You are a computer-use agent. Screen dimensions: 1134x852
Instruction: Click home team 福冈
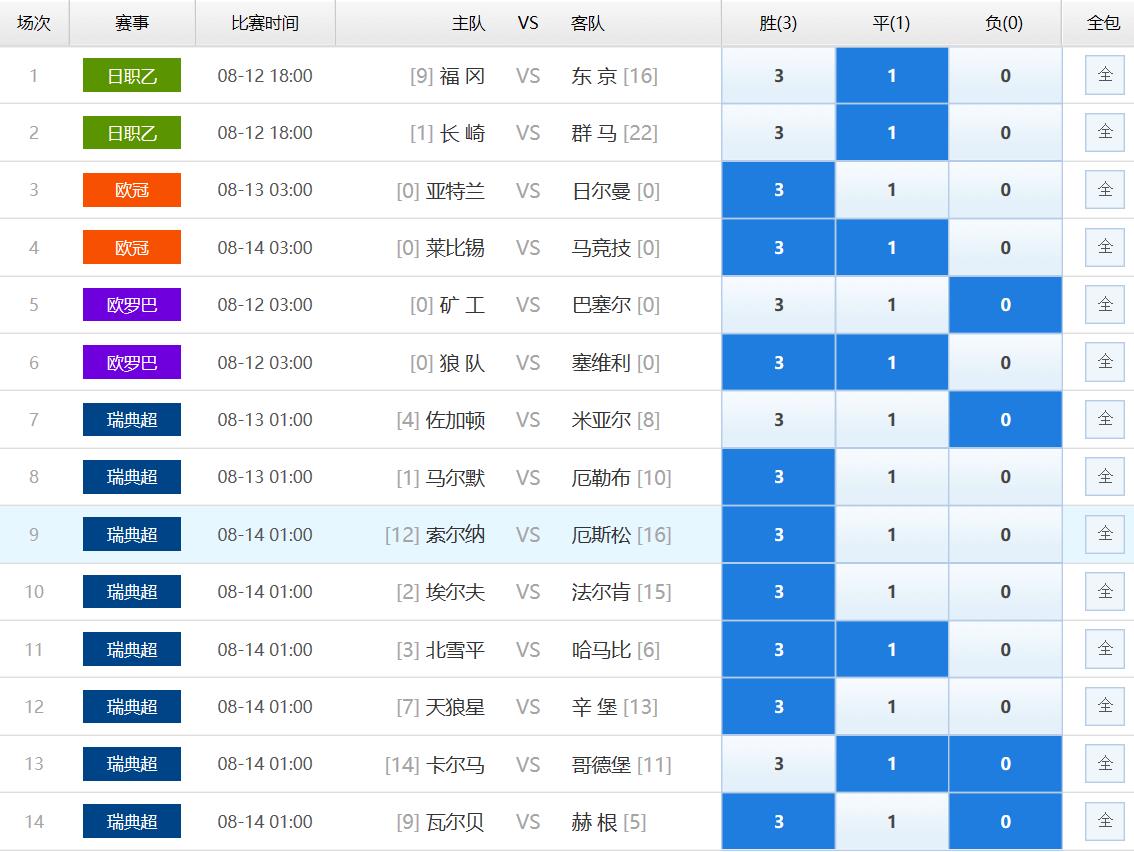(x=462, y=76)
